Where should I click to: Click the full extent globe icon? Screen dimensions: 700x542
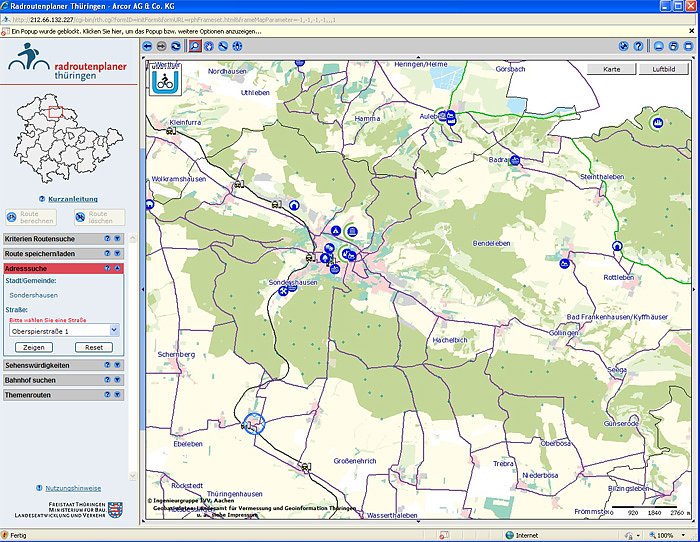click(623, 46)
